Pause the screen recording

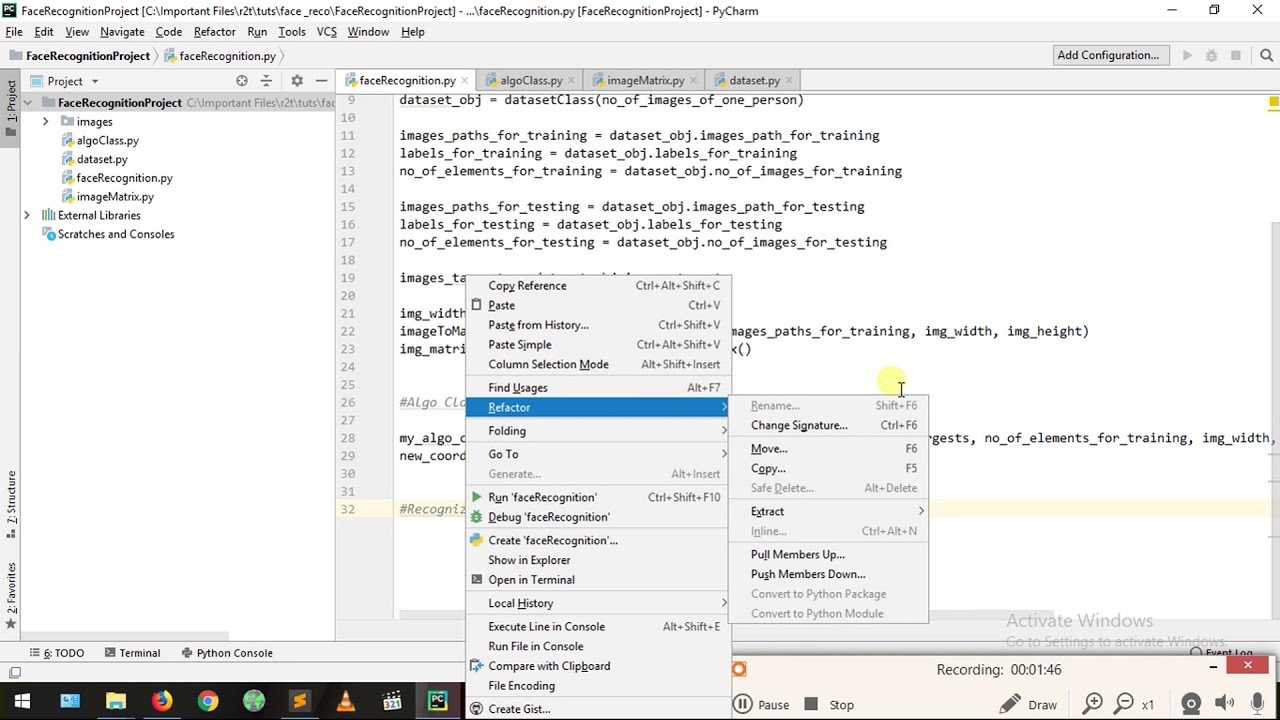[x=761, y=705]
